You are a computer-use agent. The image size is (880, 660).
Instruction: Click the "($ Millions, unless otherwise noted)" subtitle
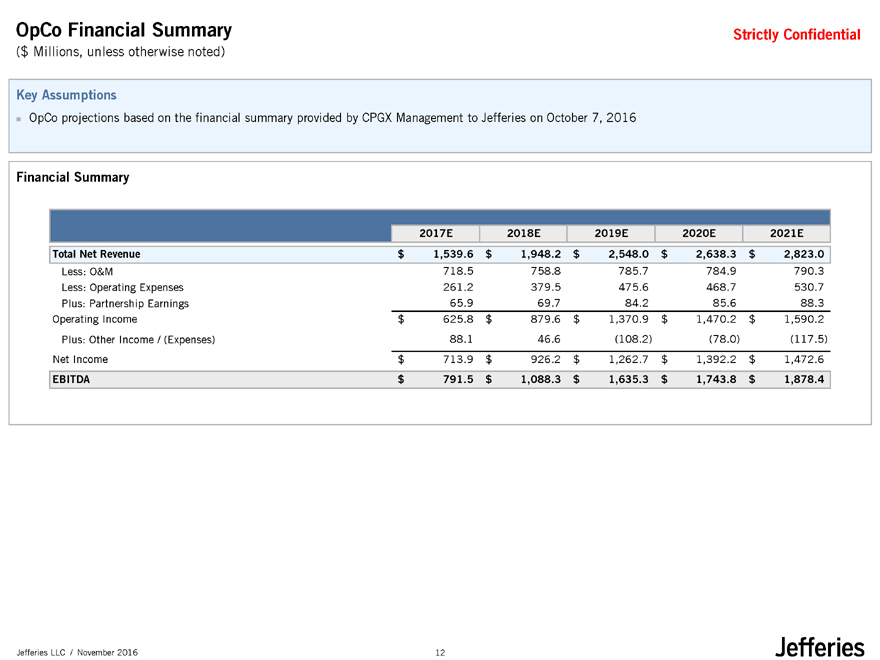pos(121,52)
